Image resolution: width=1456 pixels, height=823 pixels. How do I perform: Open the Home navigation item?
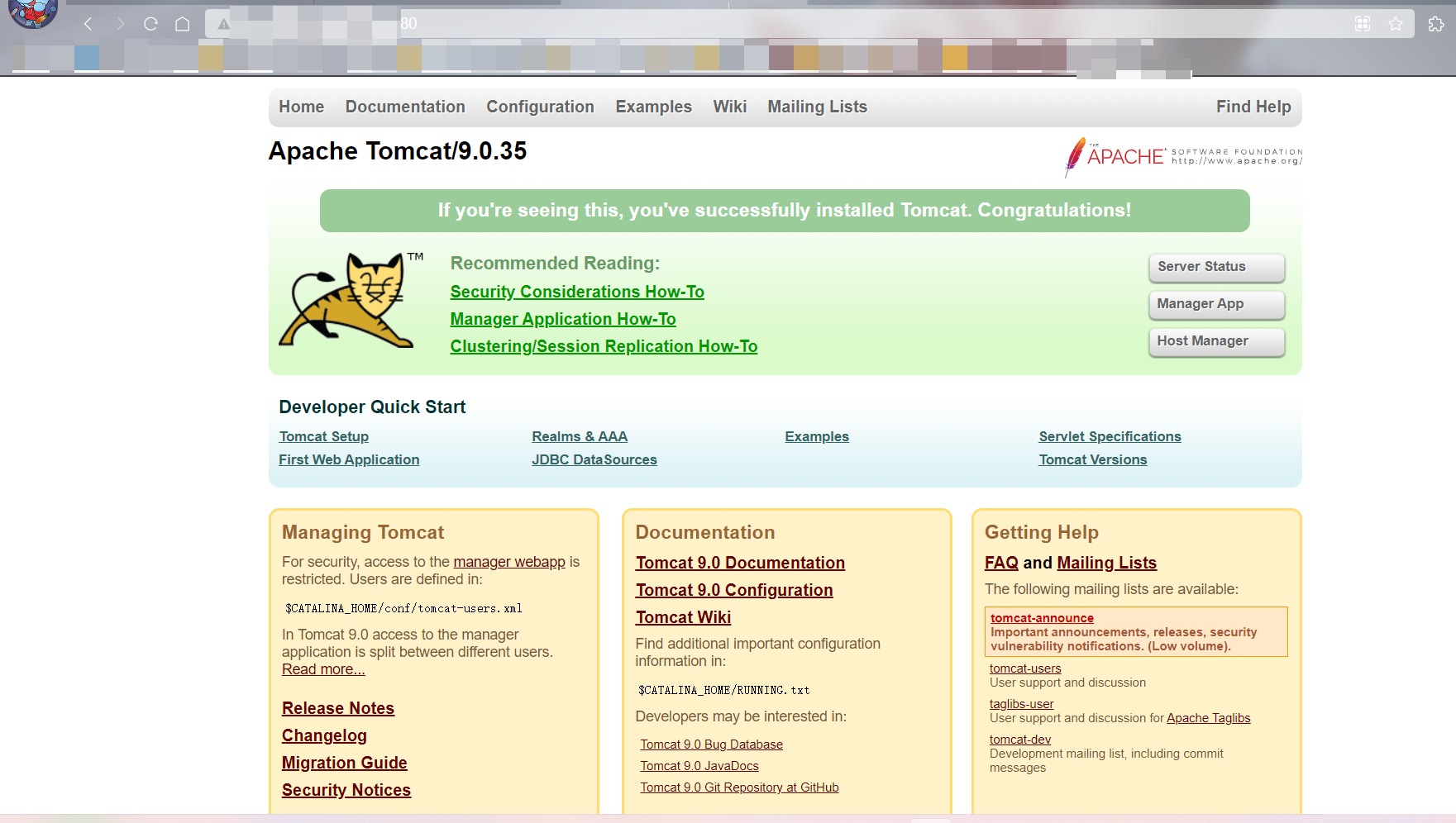tap(301, 107)
